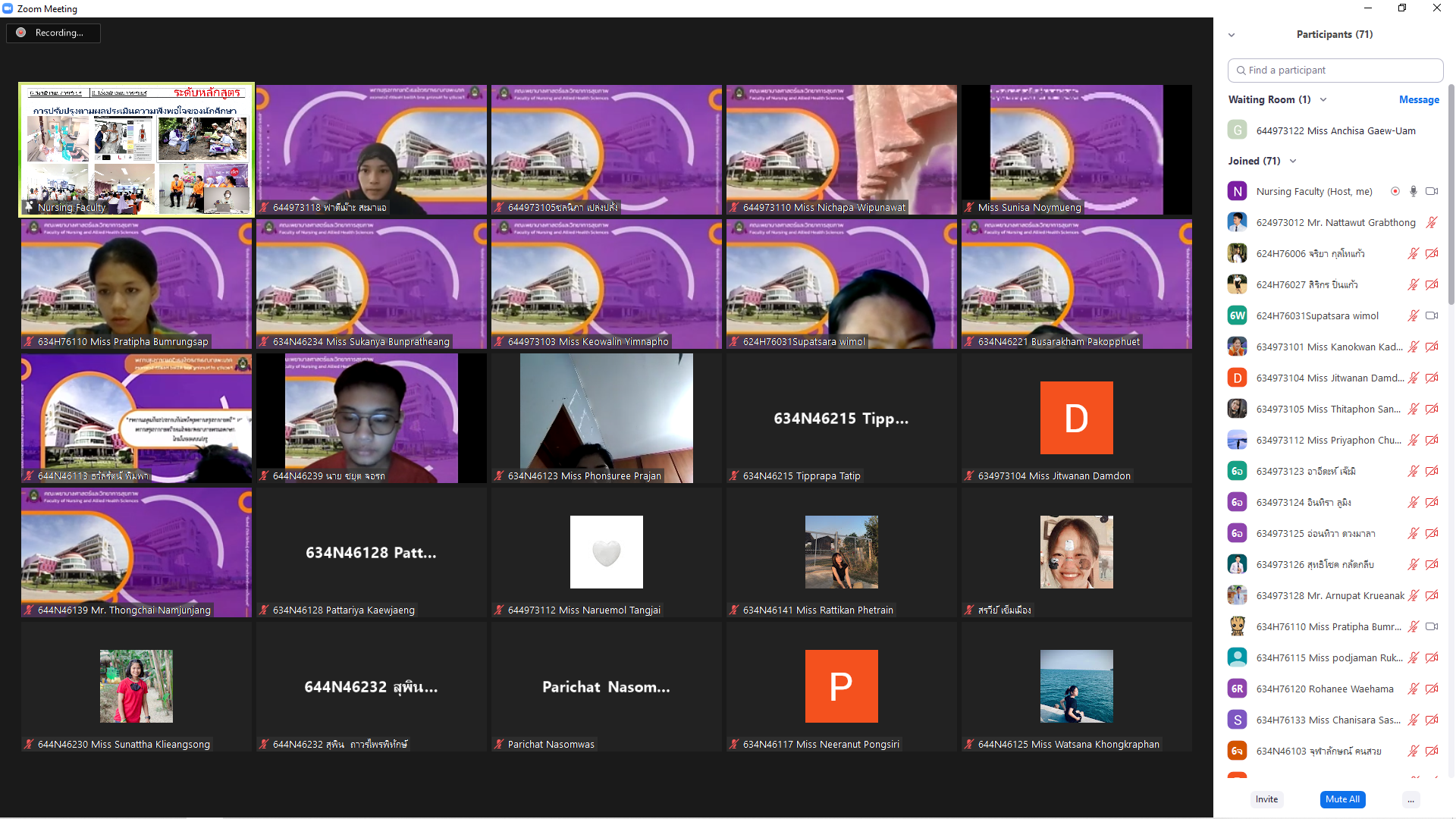The height and width of the screenshot is (819, 1456).
Task: Click the Message link for waiting room
Action: (x=1418, y=100)
